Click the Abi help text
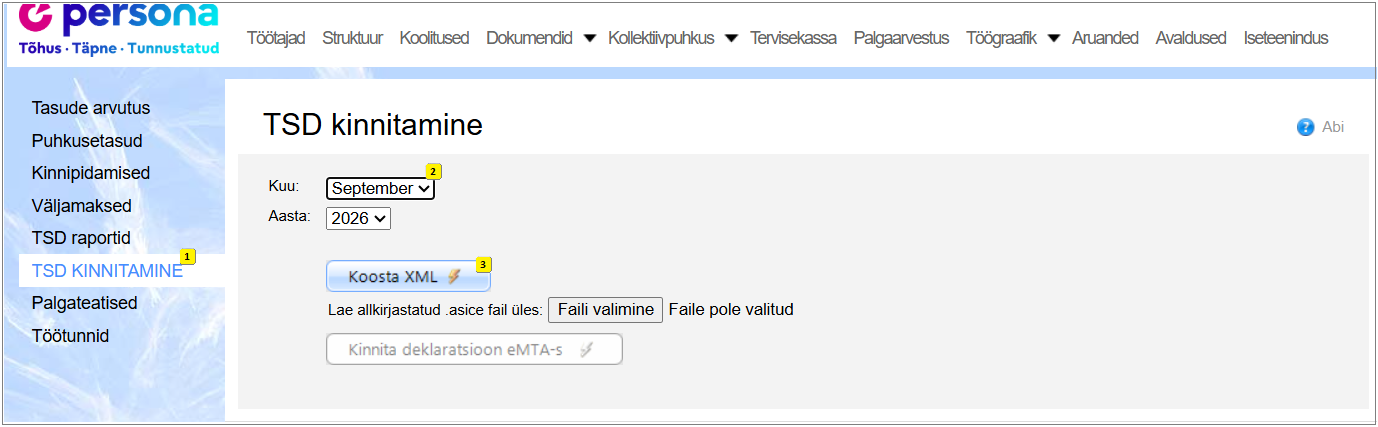 pyautogui.click(x=1333, y=127)
